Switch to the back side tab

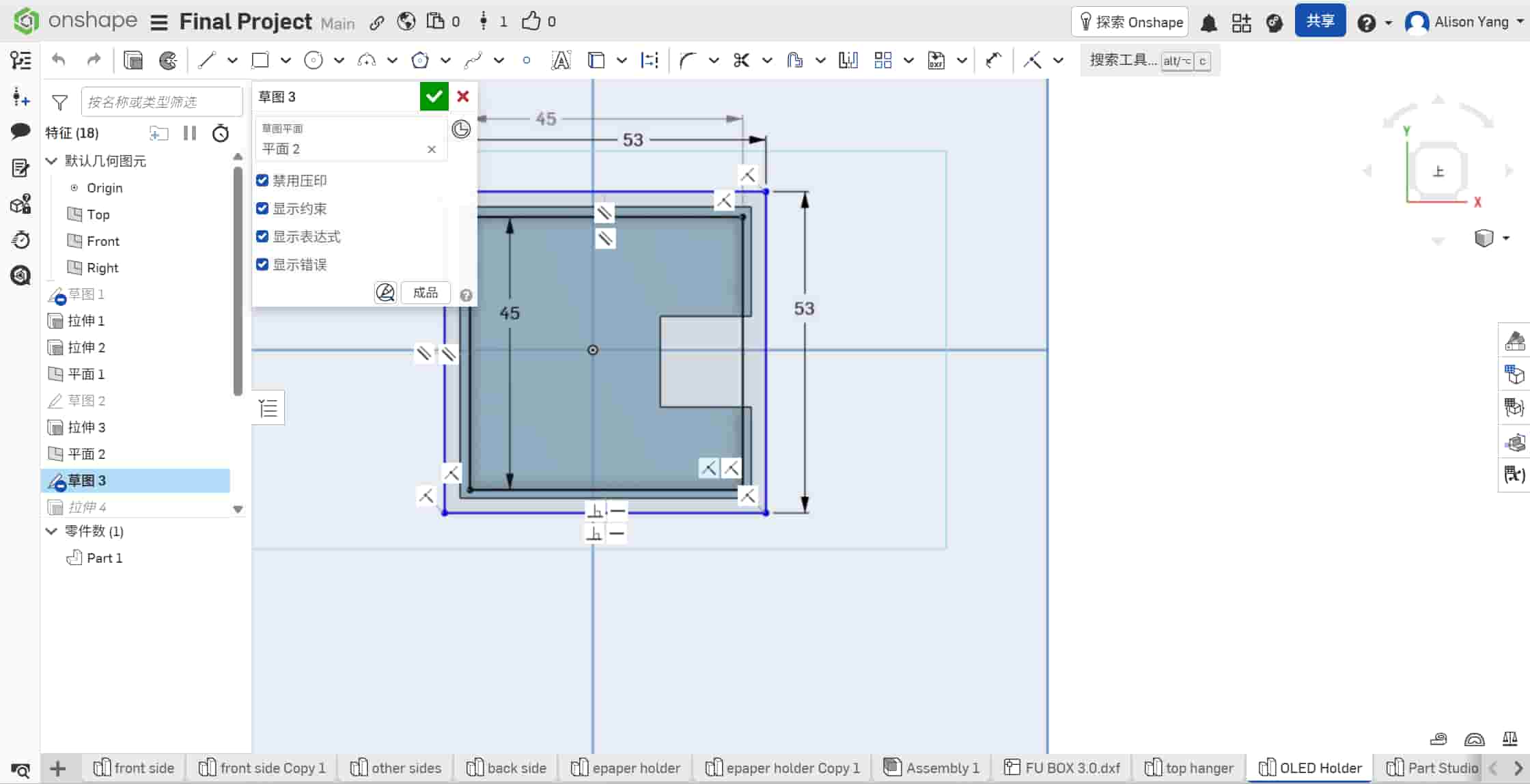point(507,768)
